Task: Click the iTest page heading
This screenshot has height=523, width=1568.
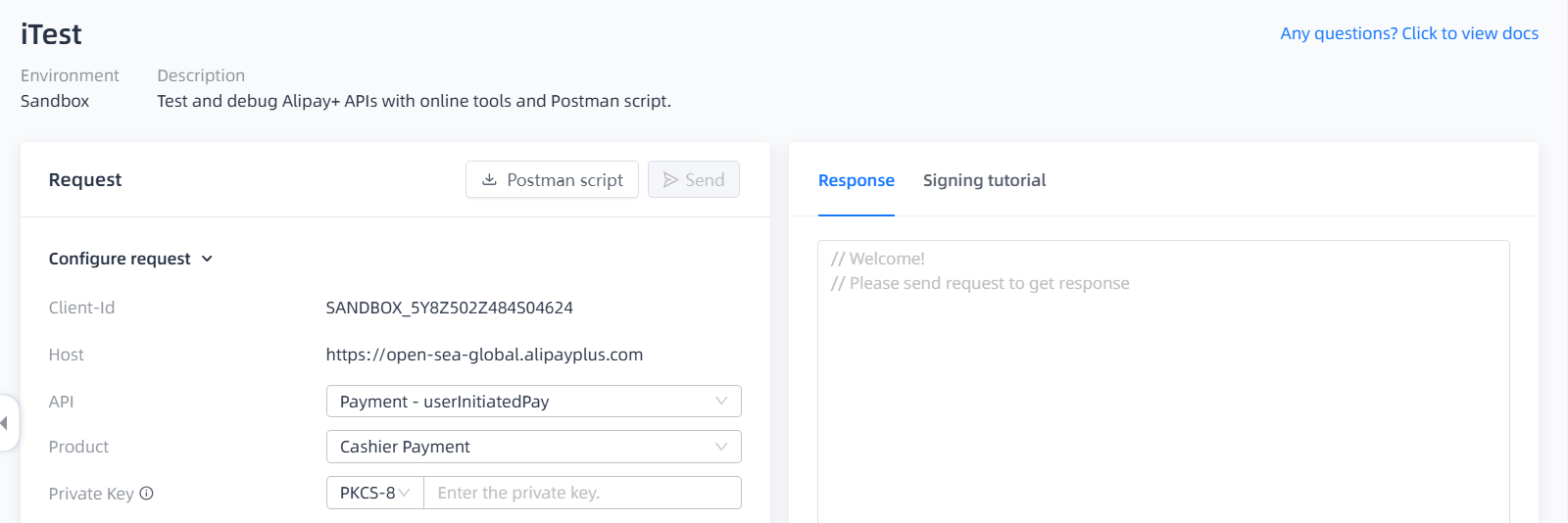Action: tap(51, 34)
